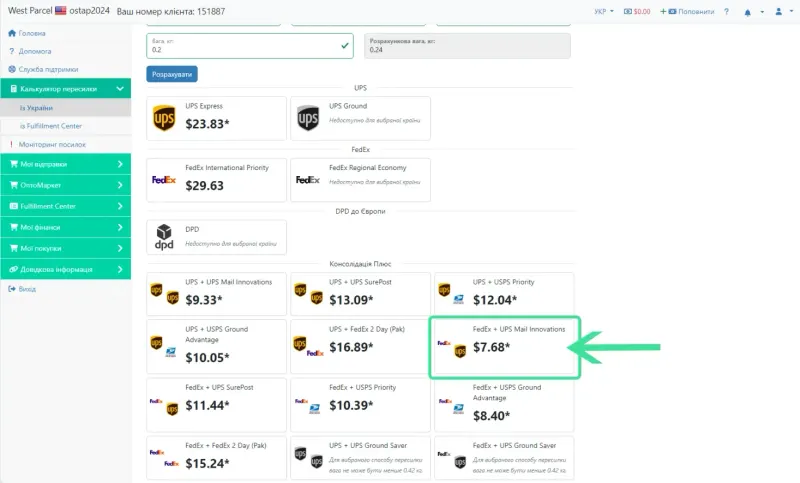
Task: Click the link icon beside Довідкова інформація
Action: pos(14,269)
